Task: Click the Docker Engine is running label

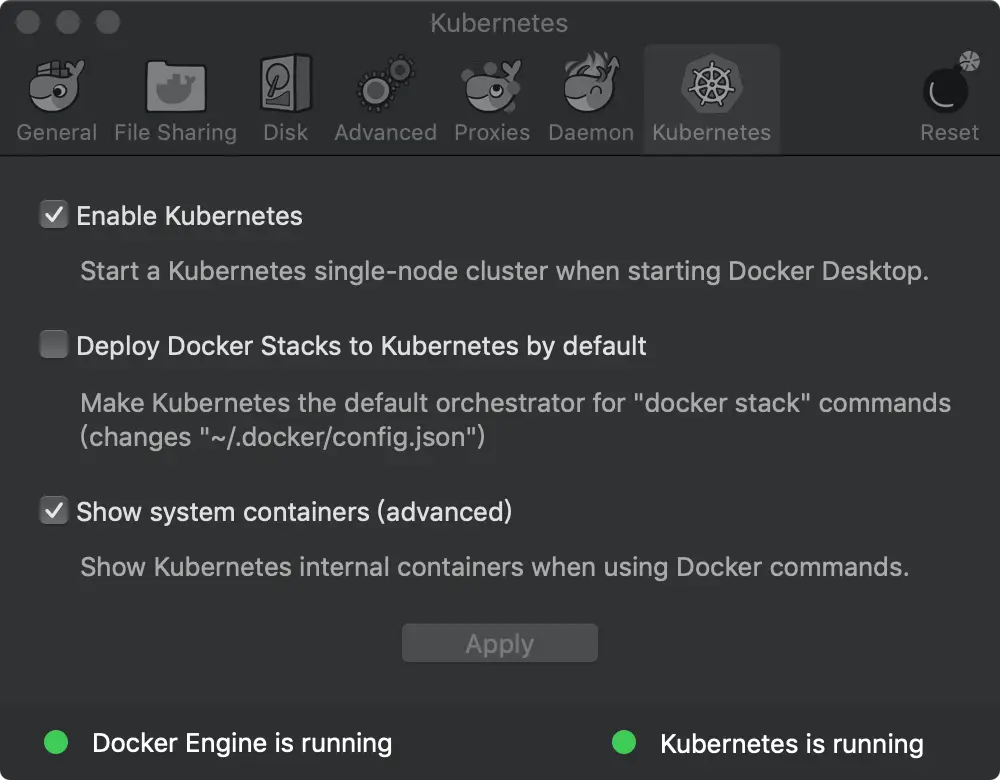Action: (x=241, y=743)
